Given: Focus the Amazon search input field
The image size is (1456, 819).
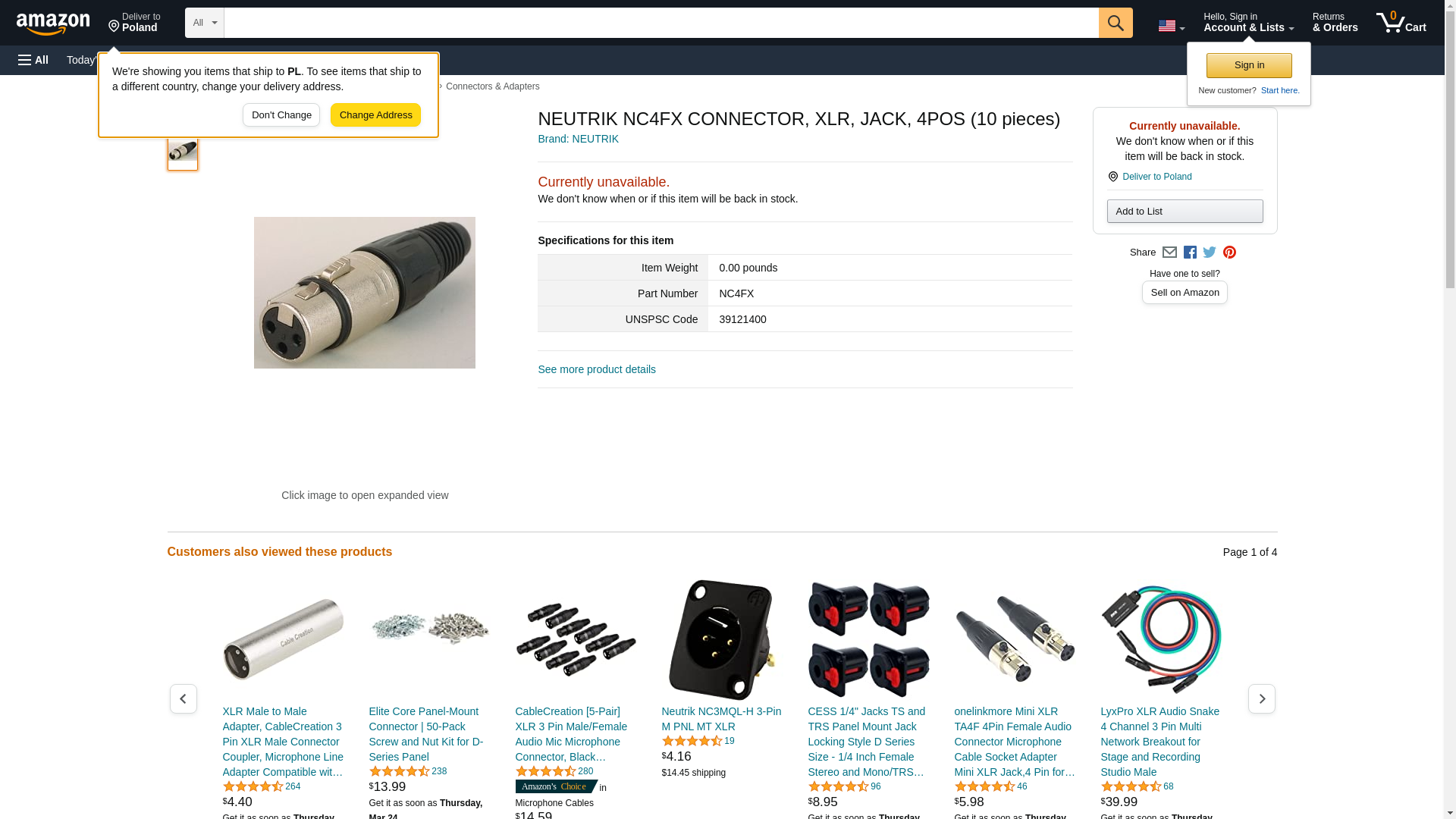Looking at the screenshot, I should tap(661, 23).
